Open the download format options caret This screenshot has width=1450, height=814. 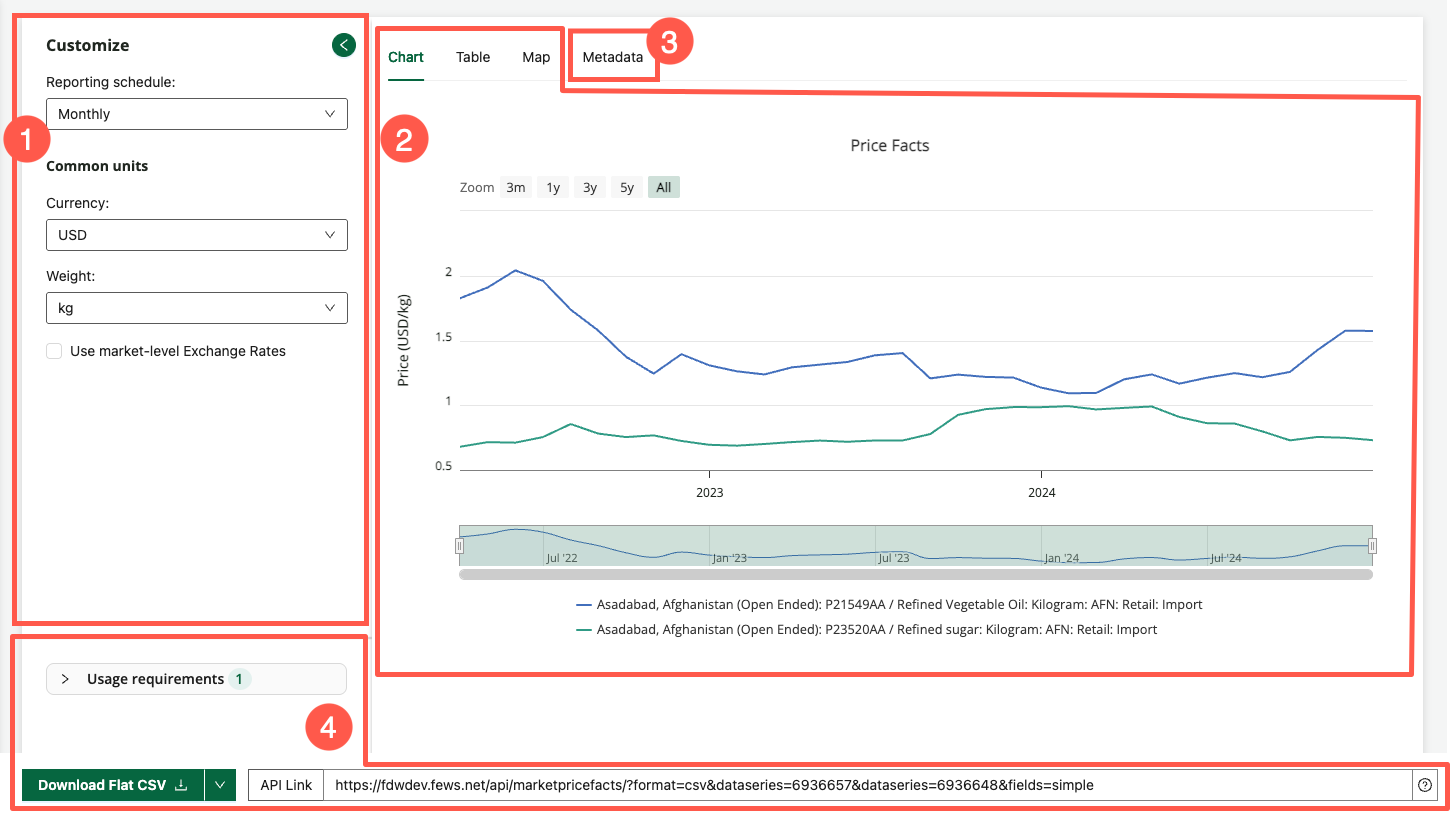click(x=220, y=785)
